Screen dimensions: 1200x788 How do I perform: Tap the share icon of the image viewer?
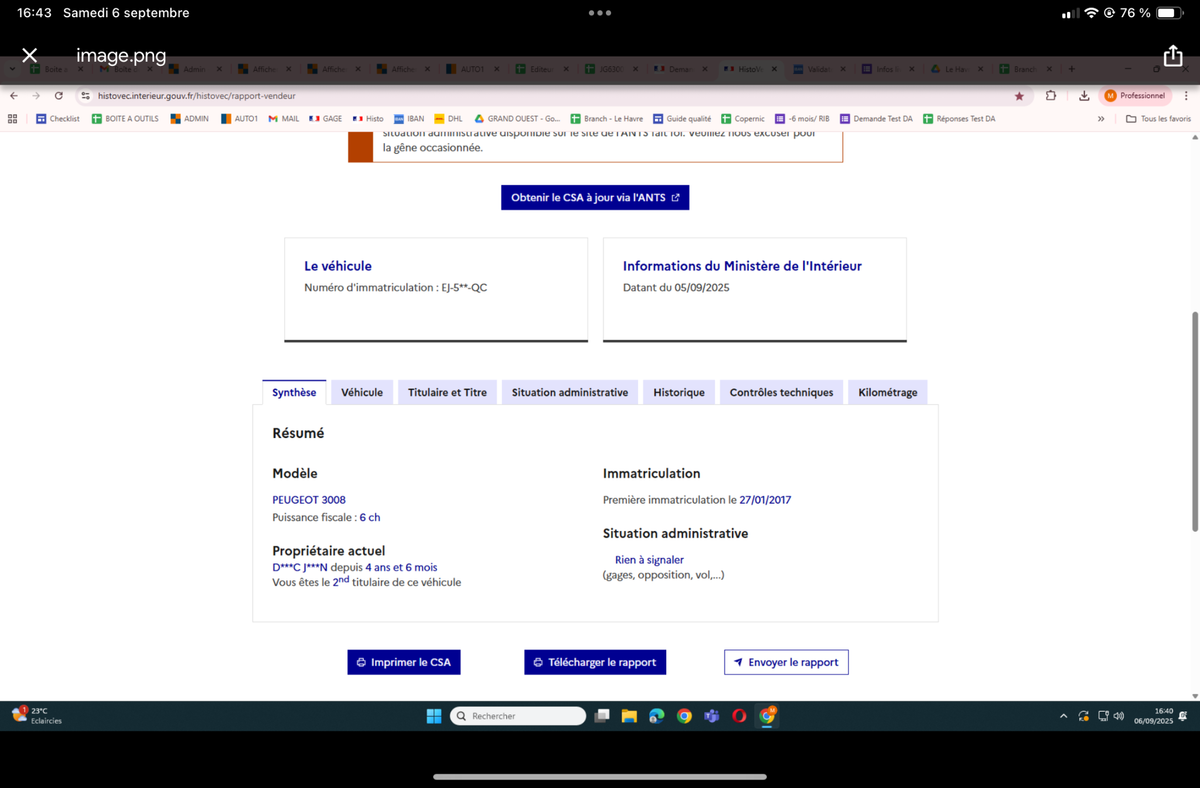click(x=1173, y=55)
